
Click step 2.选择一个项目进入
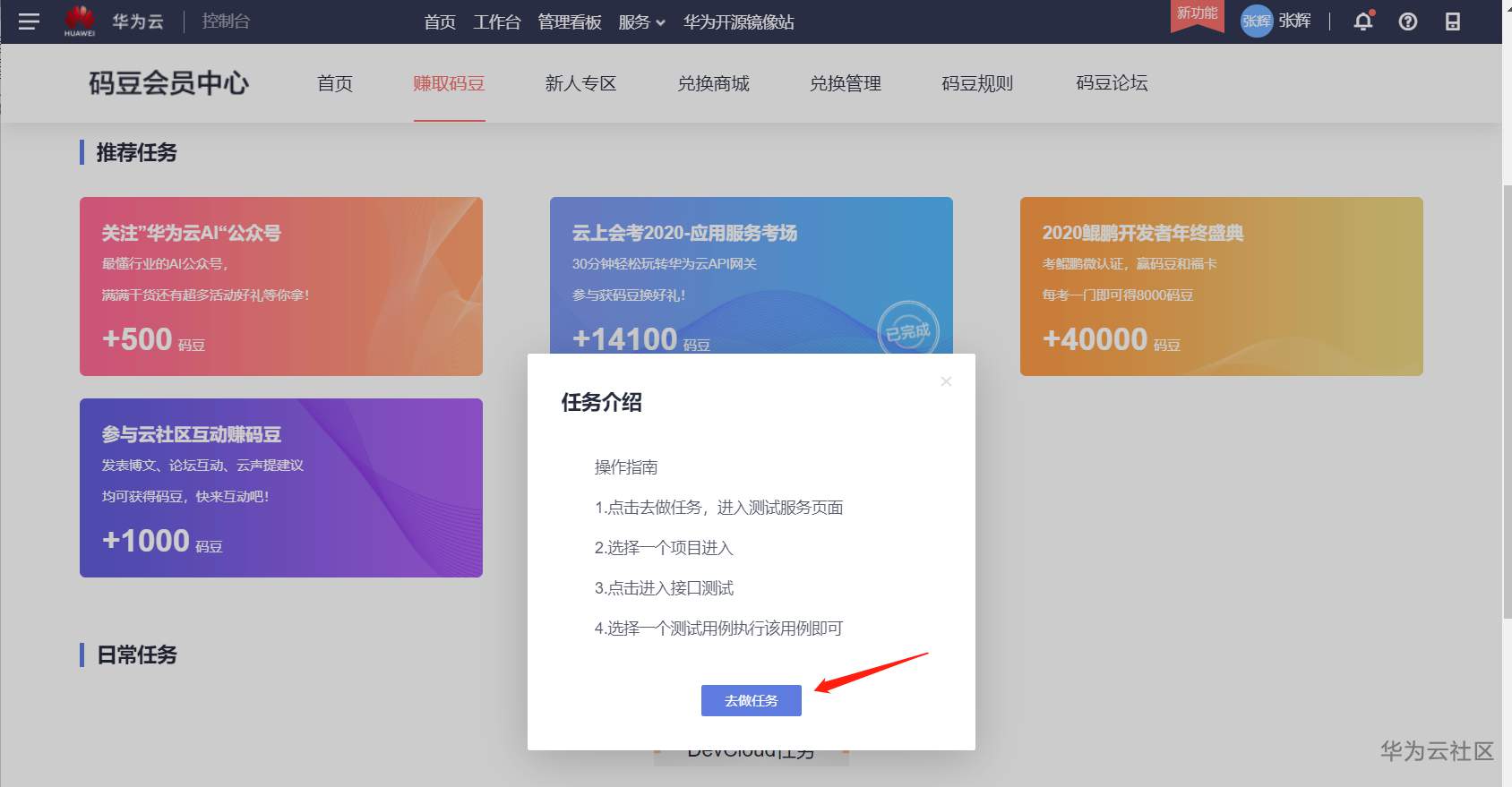[664, 548]
